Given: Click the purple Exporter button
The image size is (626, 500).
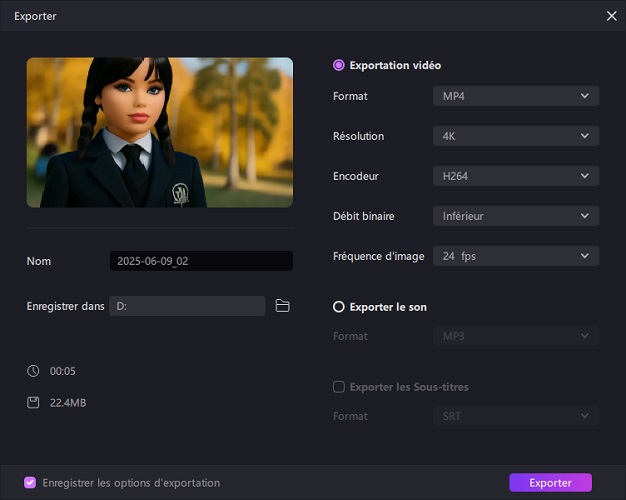Looking at the screenshot, I should coord(550,482).
